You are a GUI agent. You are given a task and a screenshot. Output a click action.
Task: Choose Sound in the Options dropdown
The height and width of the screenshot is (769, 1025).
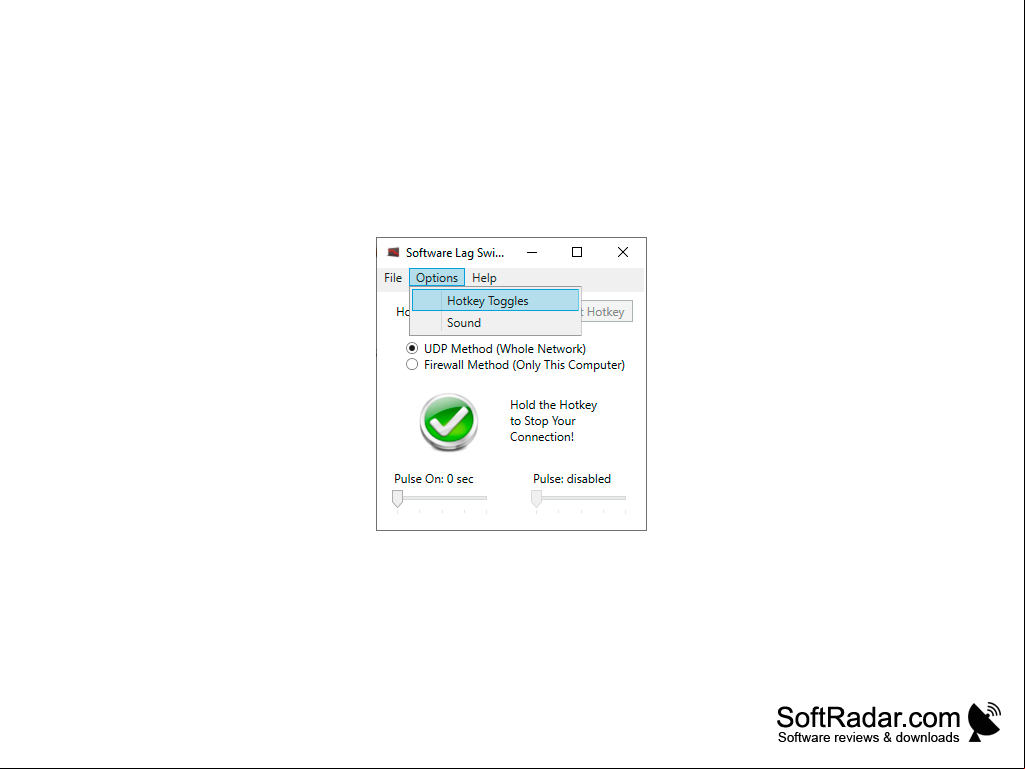point(496,323)
